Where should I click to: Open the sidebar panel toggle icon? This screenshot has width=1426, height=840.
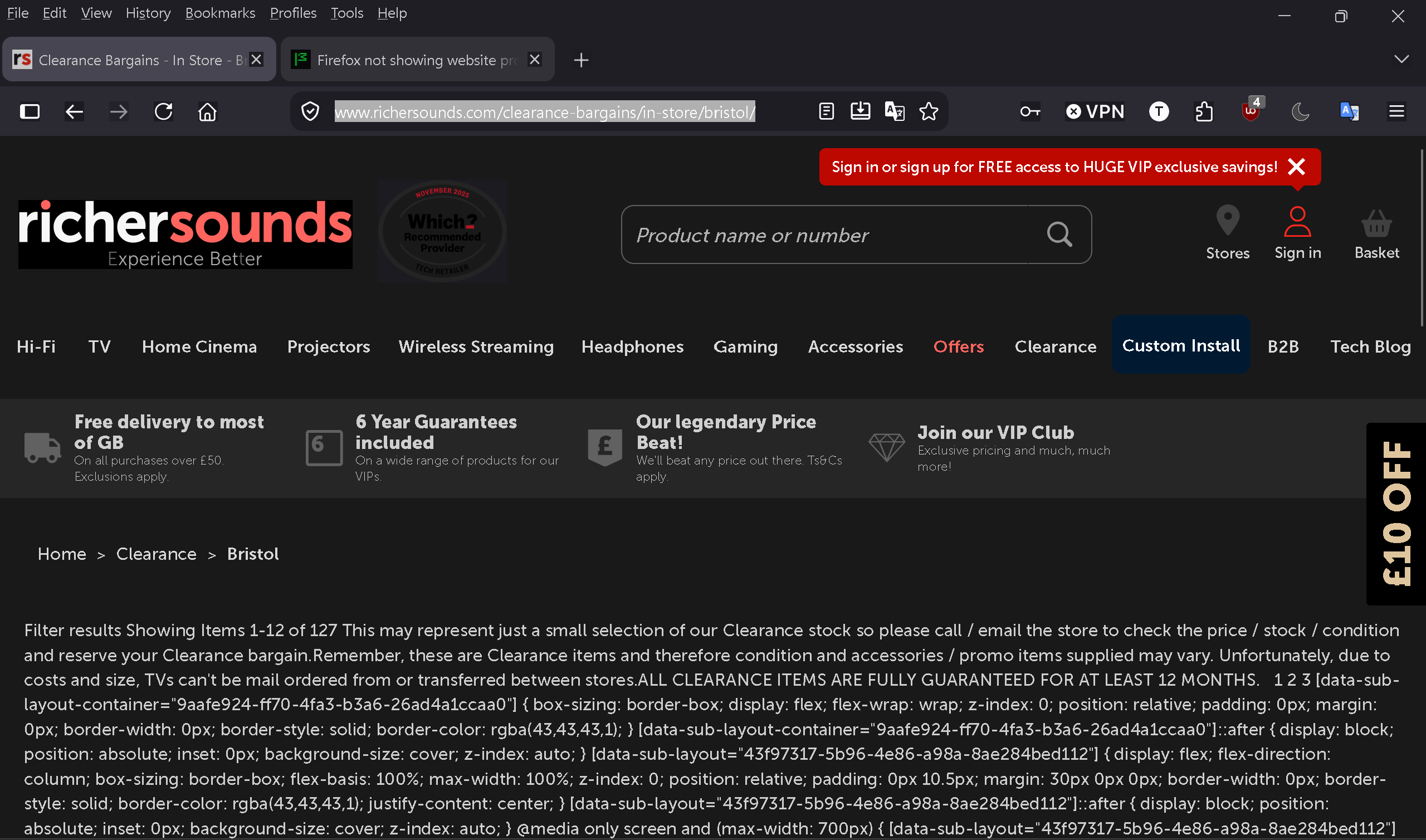[x=30, y=111]
